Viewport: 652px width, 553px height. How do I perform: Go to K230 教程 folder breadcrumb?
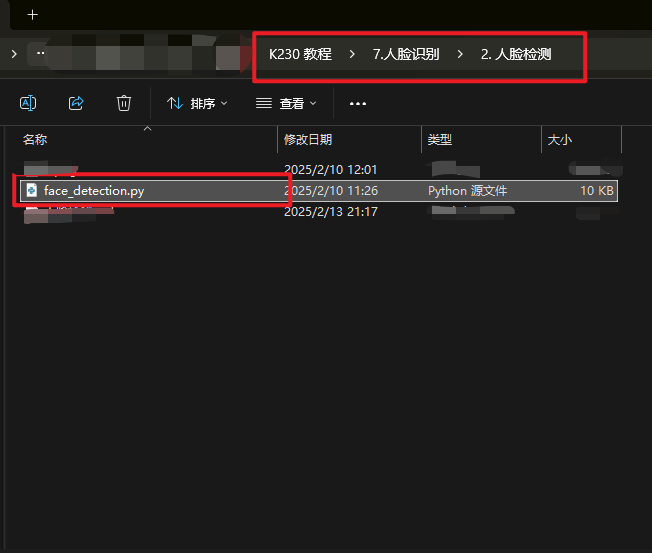pos(300,54)
